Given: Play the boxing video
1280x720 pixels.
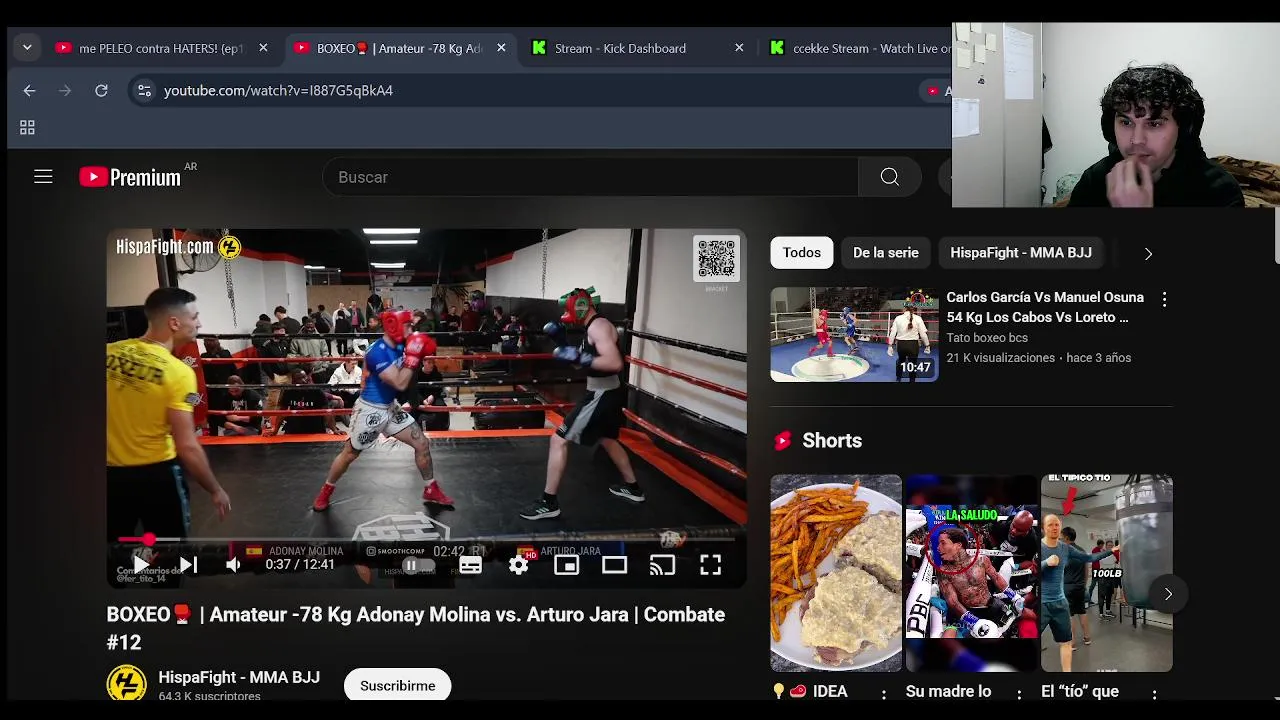Looking at the screenshot, I should [140, 565].
